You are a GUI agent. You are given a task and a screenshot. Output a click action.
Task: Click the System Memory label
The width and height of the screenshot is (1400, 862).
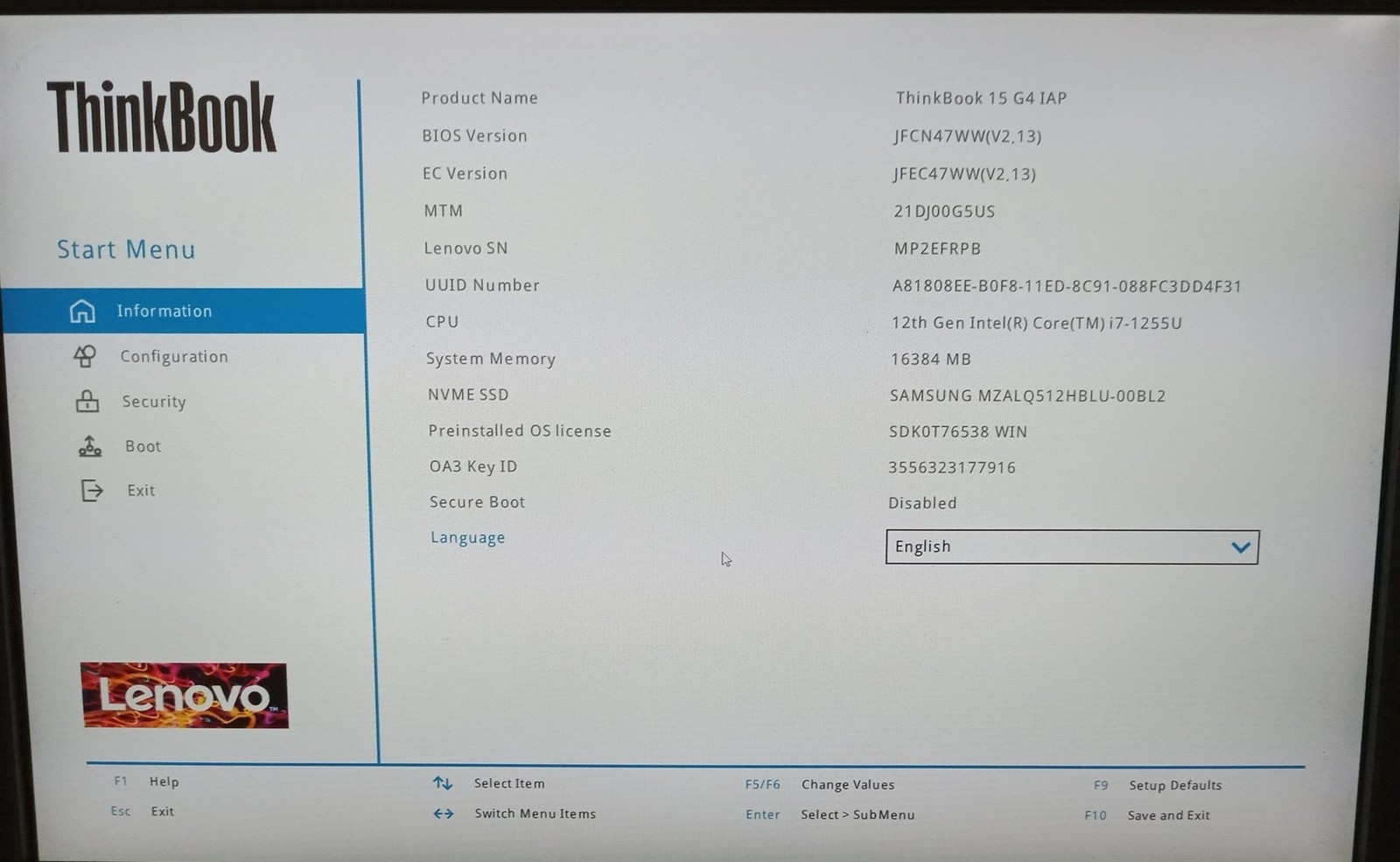point(491,359)
